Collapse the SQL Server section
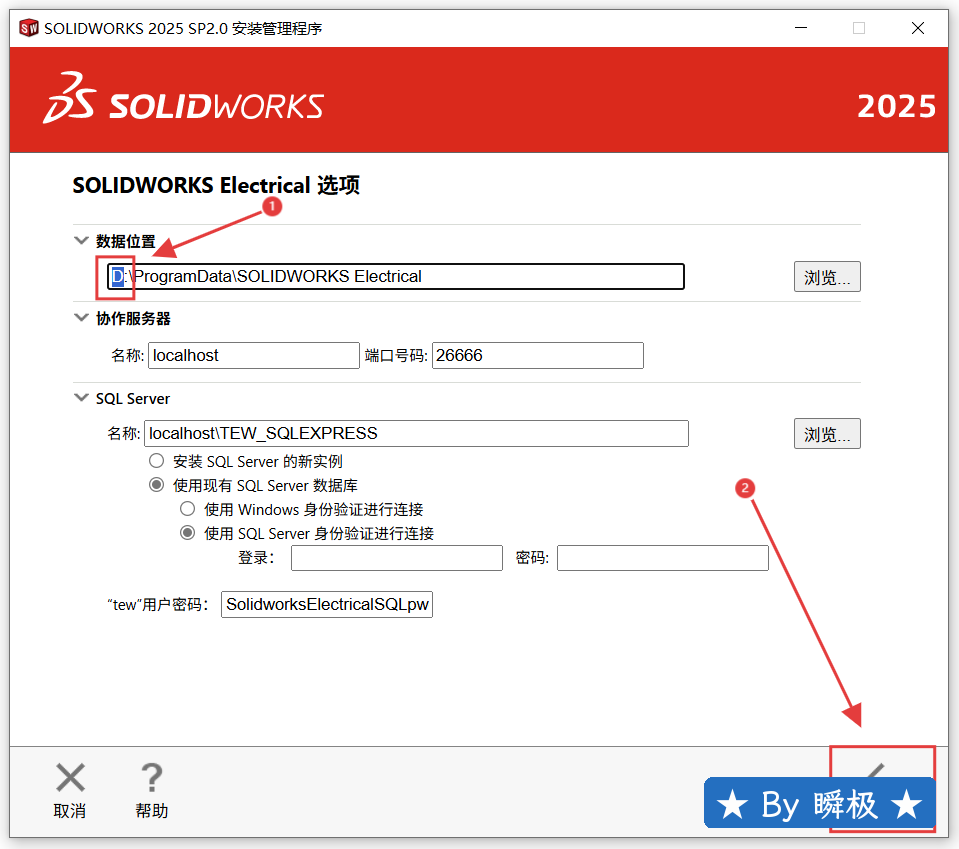The image size is (959, 849). pyautogui.click(x=81, y=398)
